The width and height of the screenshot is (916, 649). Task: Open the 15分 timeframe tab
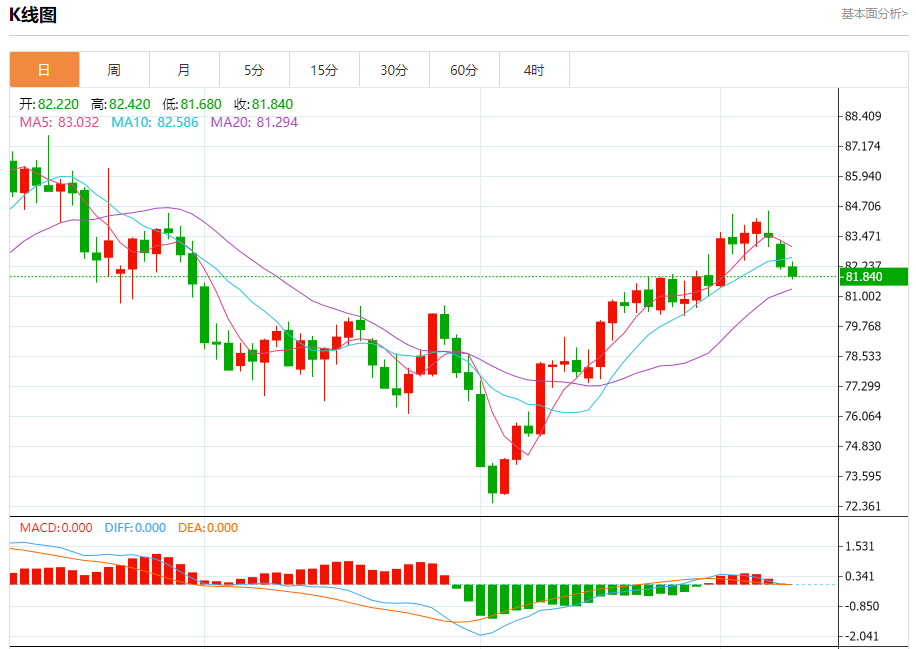pos(324,70)
